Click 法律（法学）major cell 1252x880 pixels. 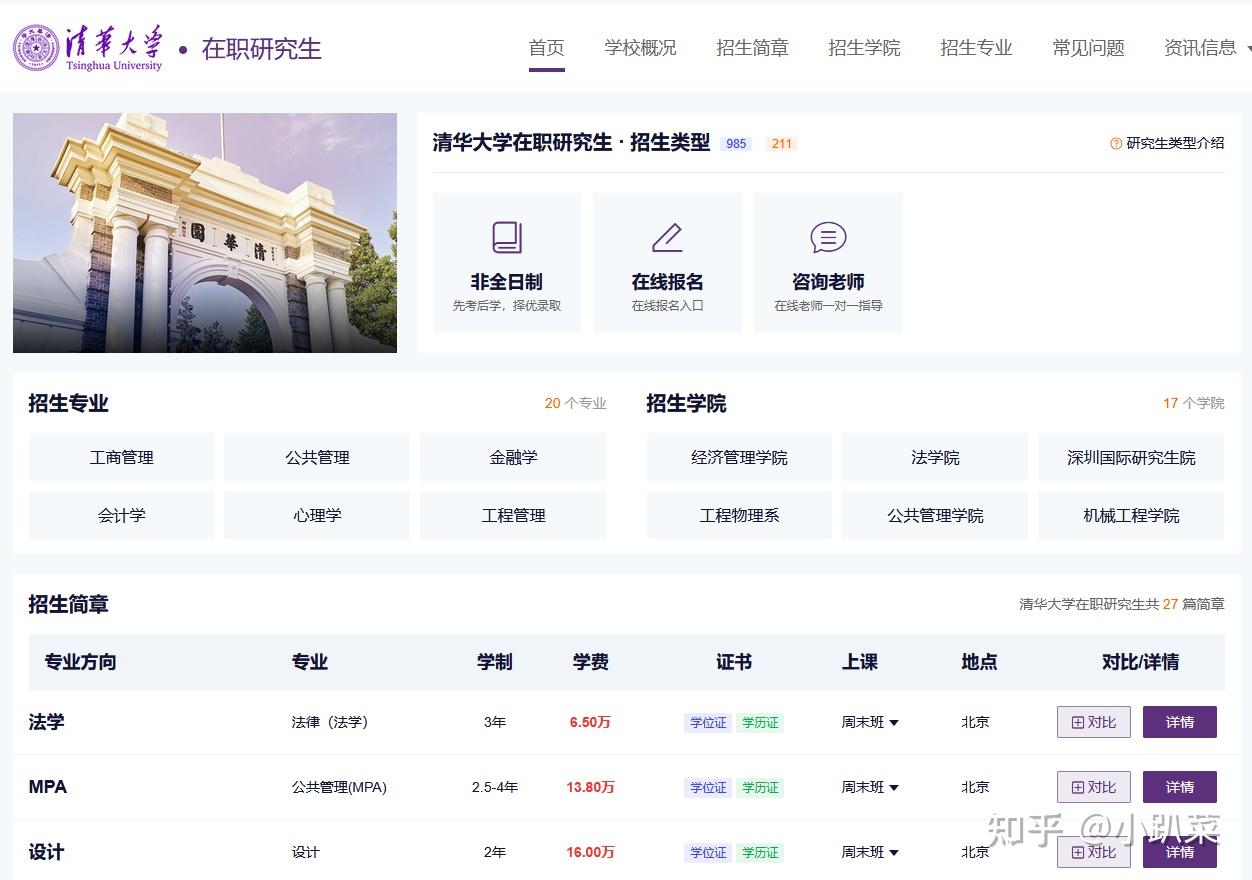tap(330, 722)
